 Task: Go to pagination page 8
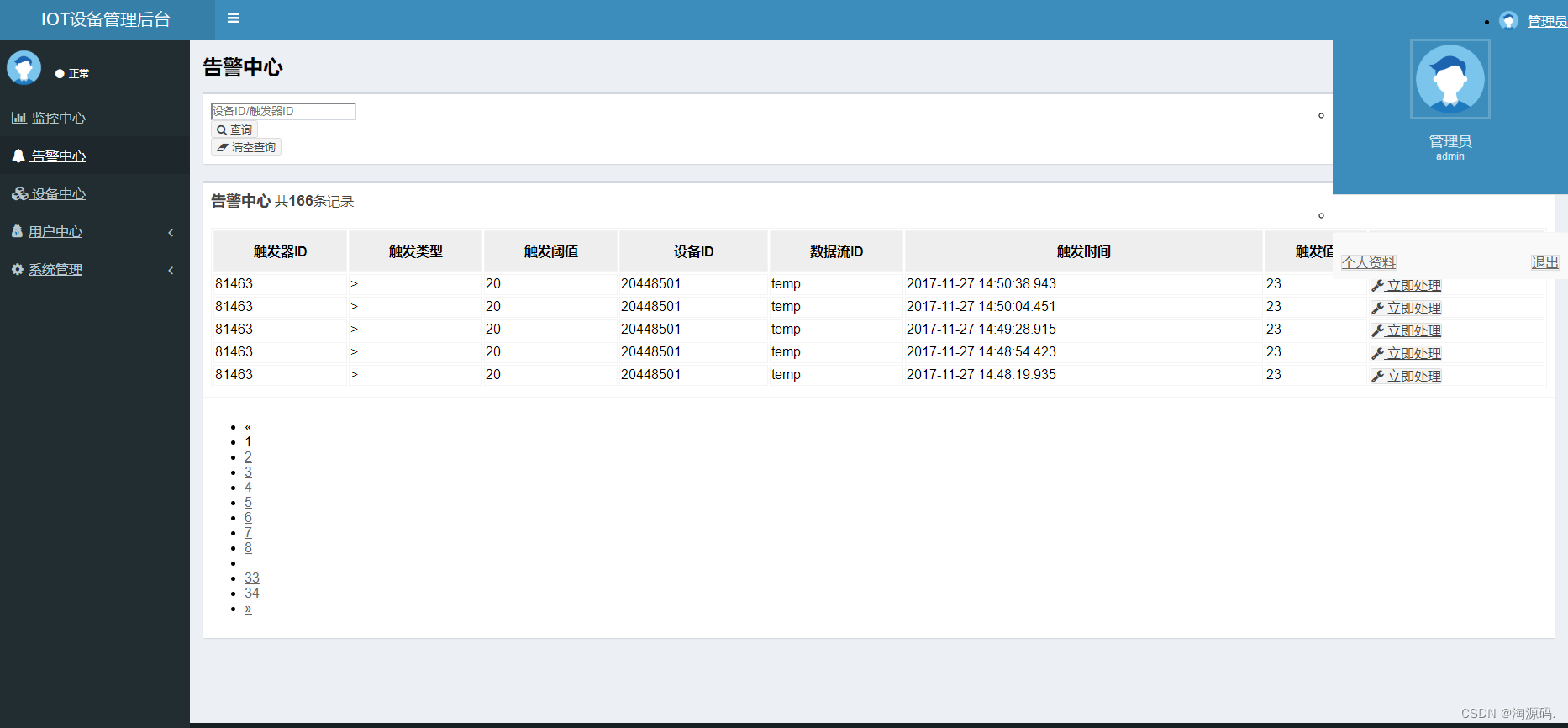(x=248, y=548)
